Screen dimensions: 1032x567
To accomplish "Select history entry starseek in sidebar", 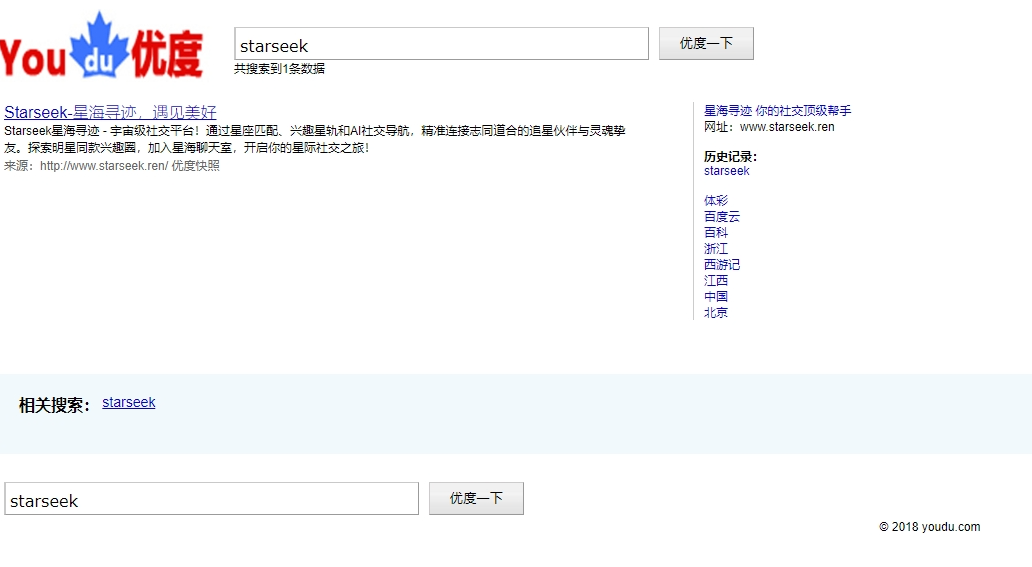I will pyautogui.click(x=727, y=171).
